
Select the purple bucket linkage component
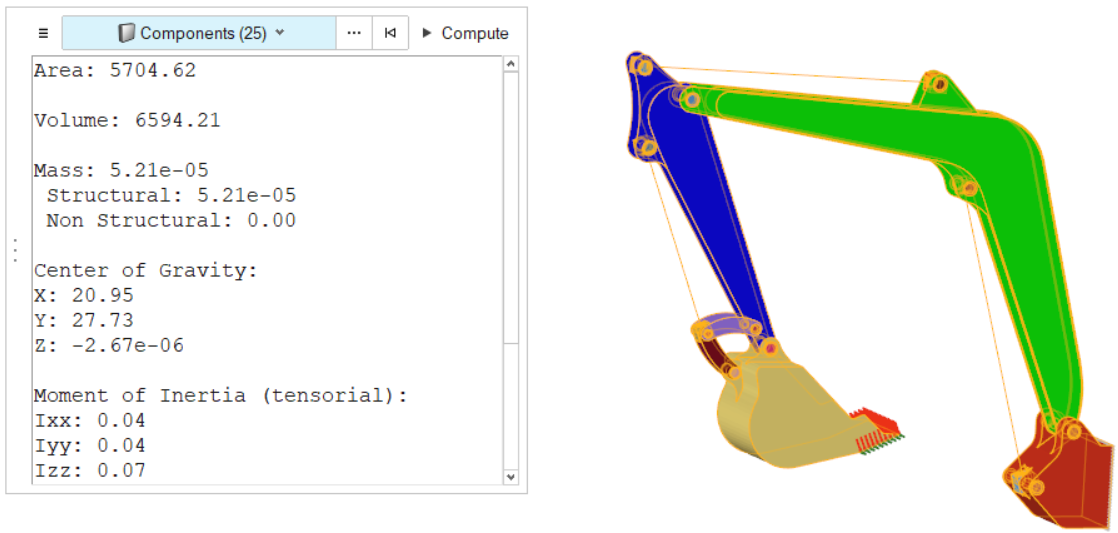727,324
